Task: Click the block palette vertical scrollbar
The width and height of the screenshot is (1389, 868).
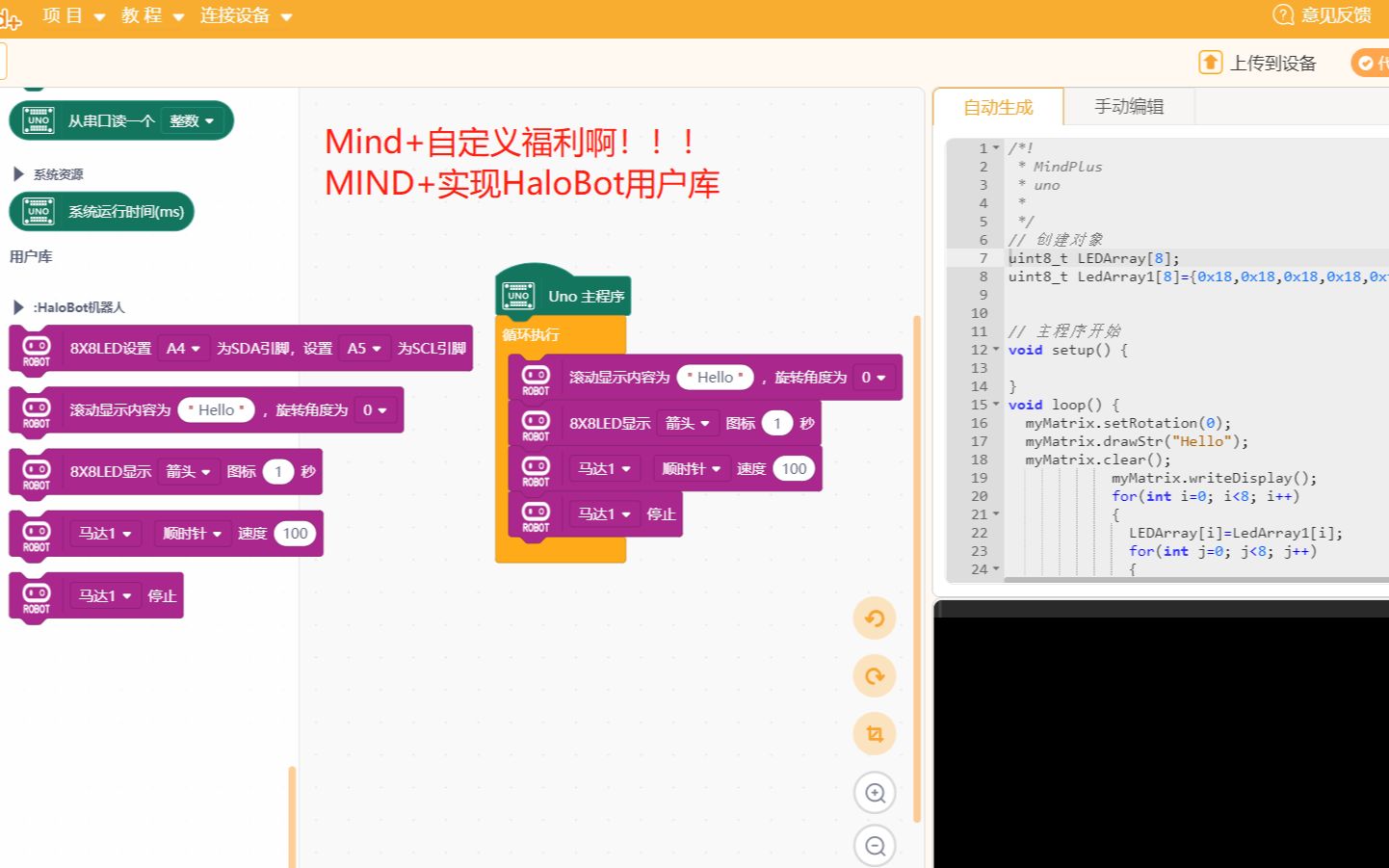Action: [292, 815]
